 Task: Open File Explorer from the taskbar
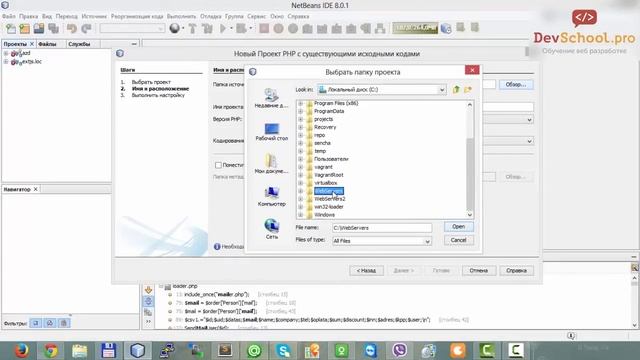click(x=80, y=351)
